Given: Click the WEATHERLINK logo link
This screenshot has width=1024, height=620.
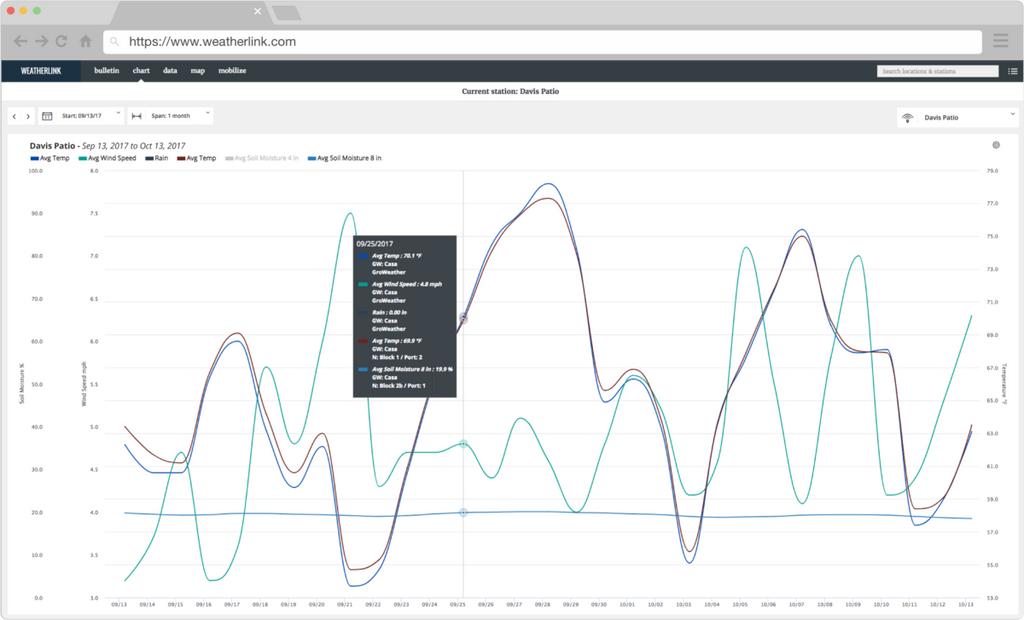Looking at the screenshot, I should pyautogui.click(x=41, y=71).
